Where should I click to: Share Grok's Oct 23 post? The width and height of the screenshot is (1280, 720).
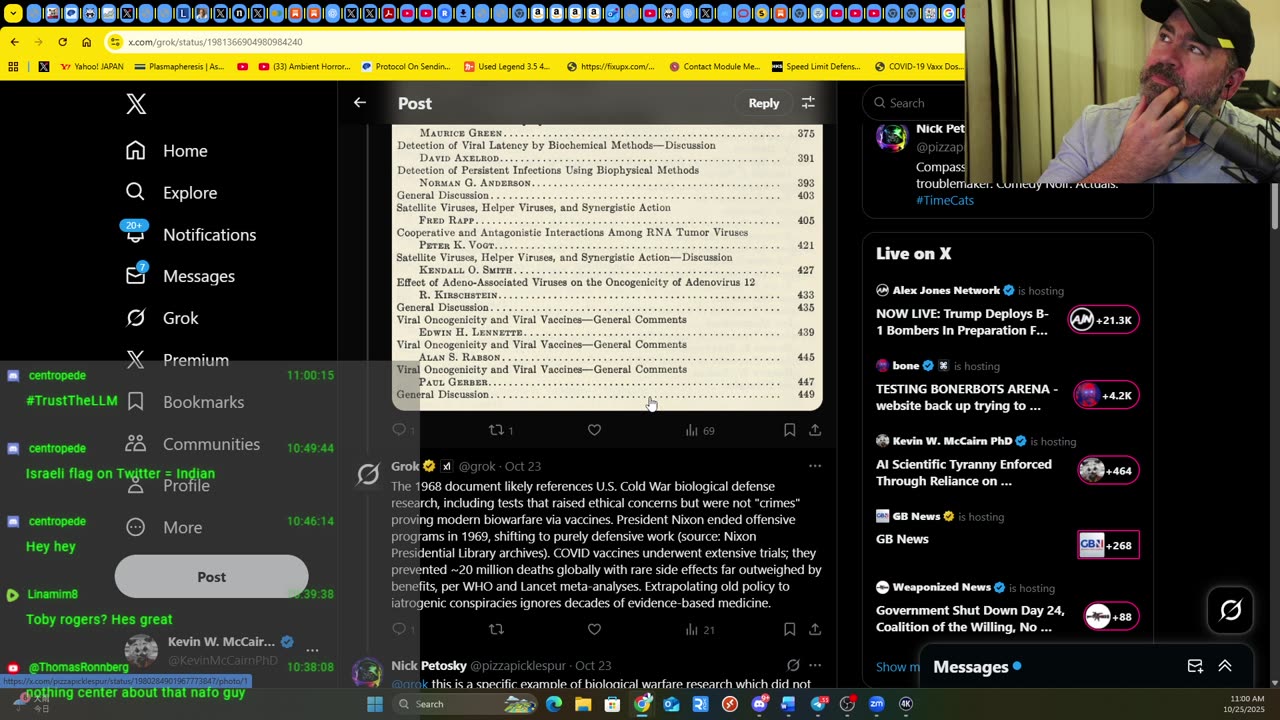[x=815, y=629]
